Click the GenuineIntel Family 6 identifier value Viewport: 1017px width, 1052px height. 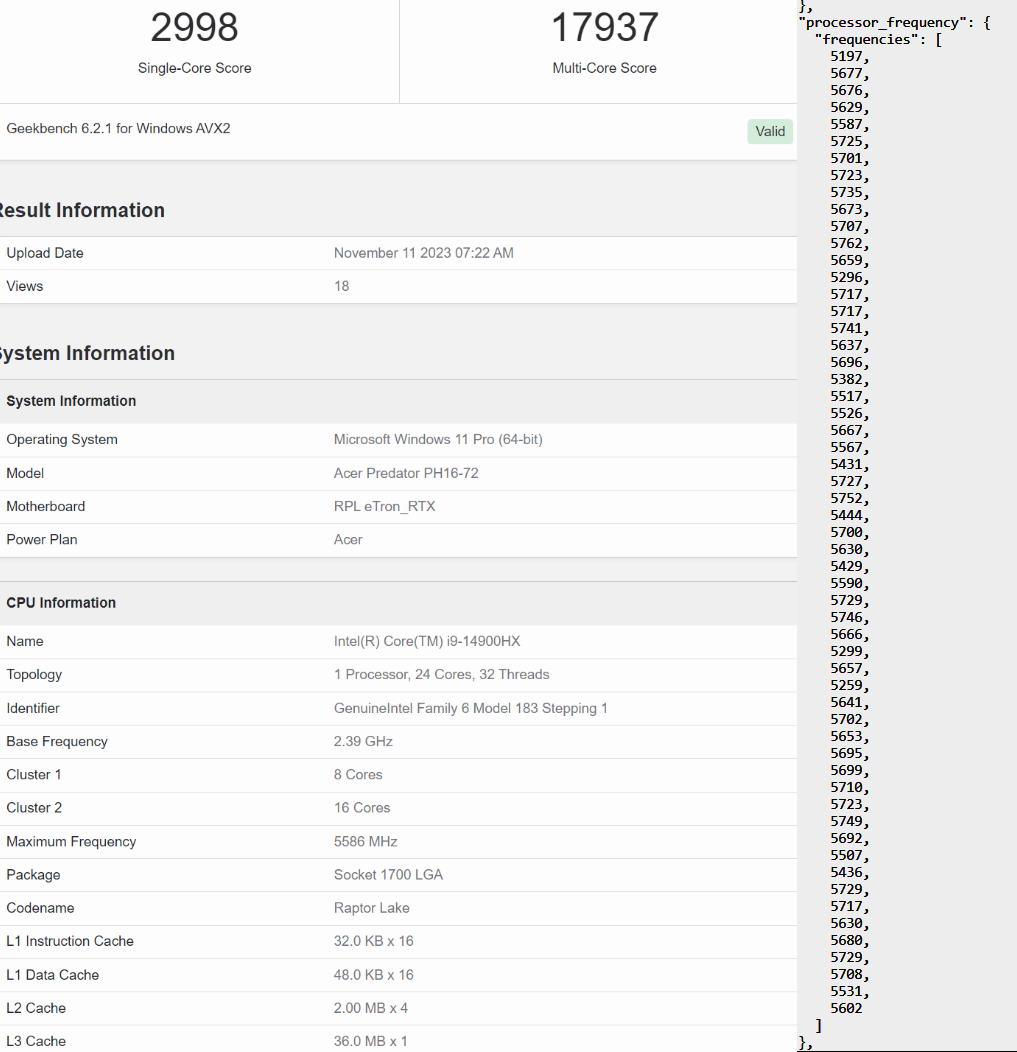(470, 708)
